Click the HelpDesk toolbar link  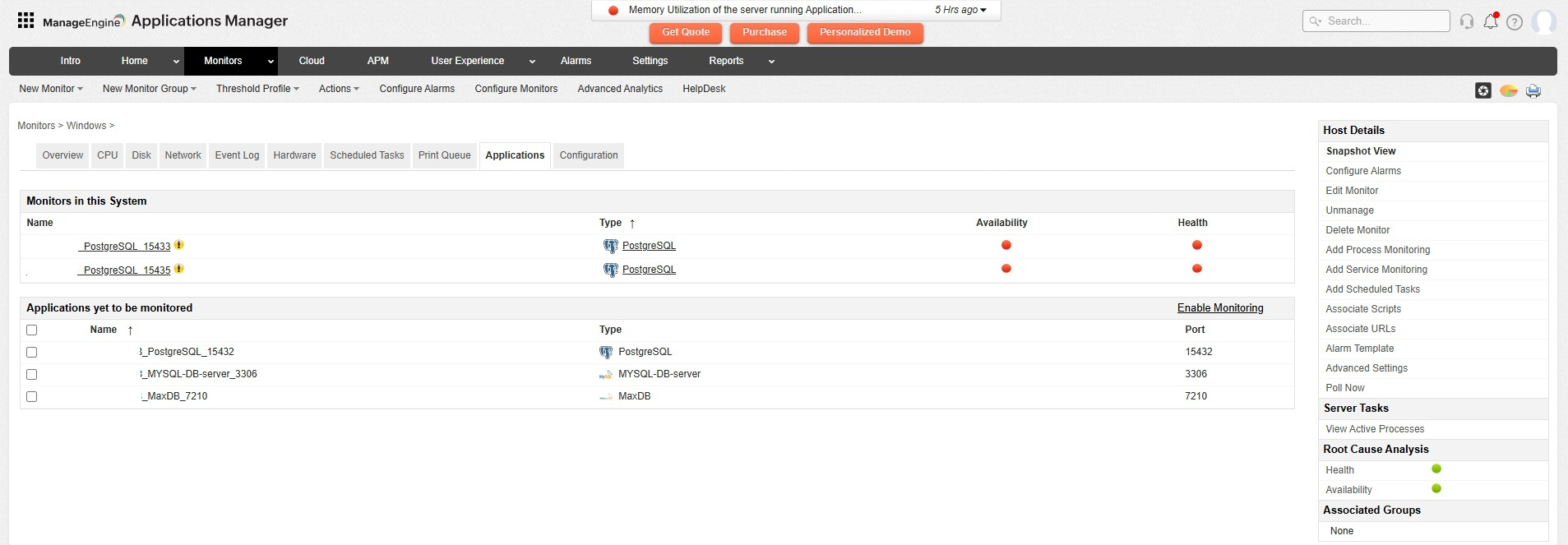(x=704, y=89)
